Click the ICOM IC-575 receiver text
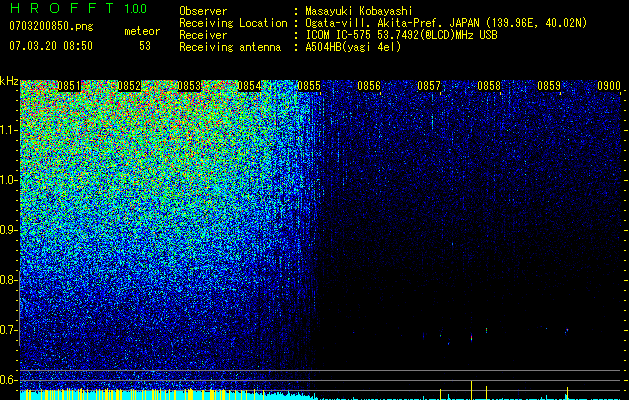Screen dimensions: 629x400 (x=401, y=35)
